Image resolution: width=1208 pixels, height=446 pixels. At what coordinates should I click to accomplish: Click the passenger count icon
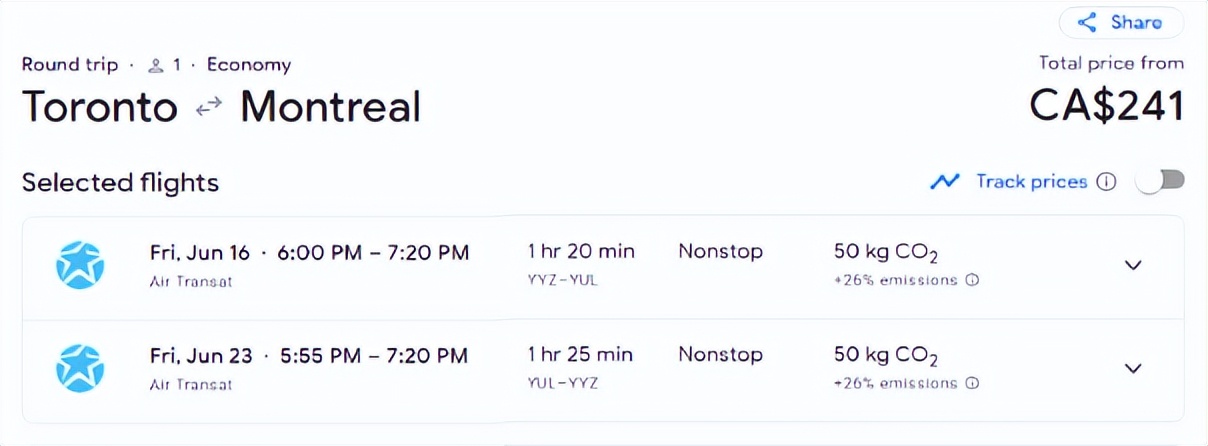click(155, 66)
